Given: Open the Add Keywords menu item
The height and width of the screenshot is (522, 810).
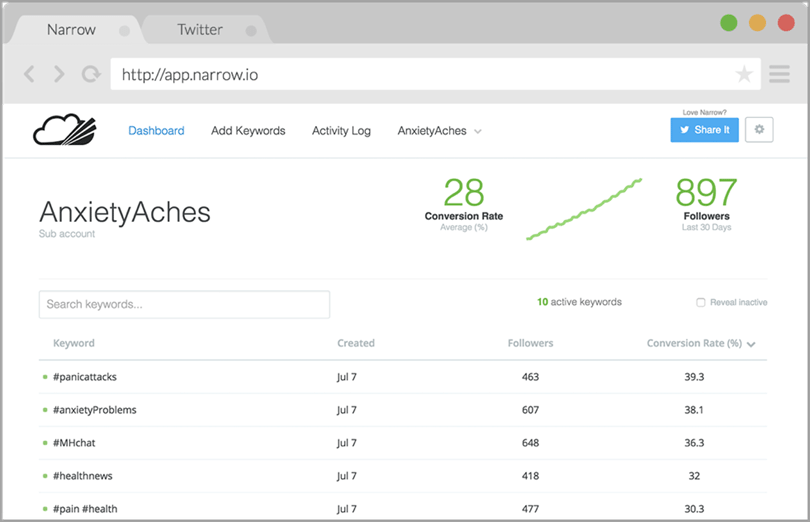Looking at the screenshot, I should (x=248, y=131).
